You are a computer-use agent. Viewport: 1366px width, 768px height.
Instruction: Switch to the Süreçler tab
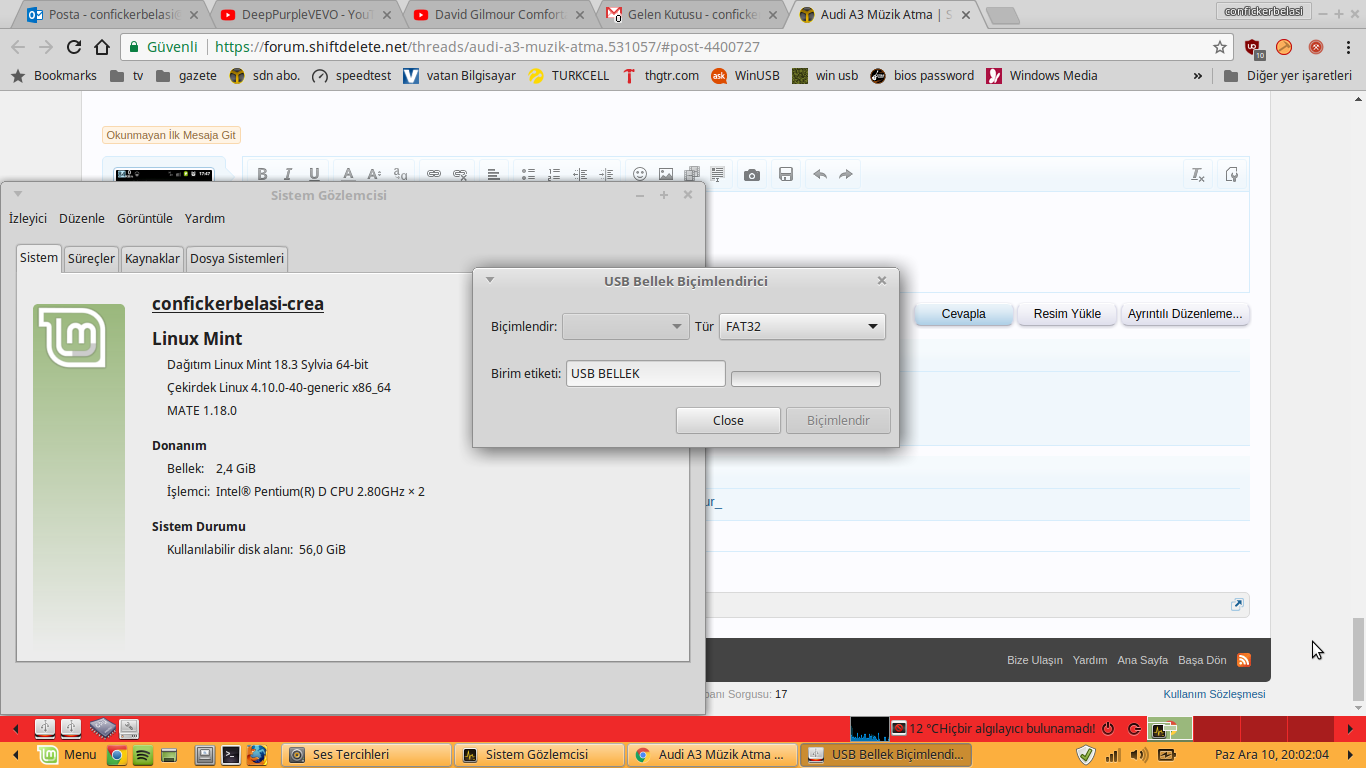click(91, 259)
